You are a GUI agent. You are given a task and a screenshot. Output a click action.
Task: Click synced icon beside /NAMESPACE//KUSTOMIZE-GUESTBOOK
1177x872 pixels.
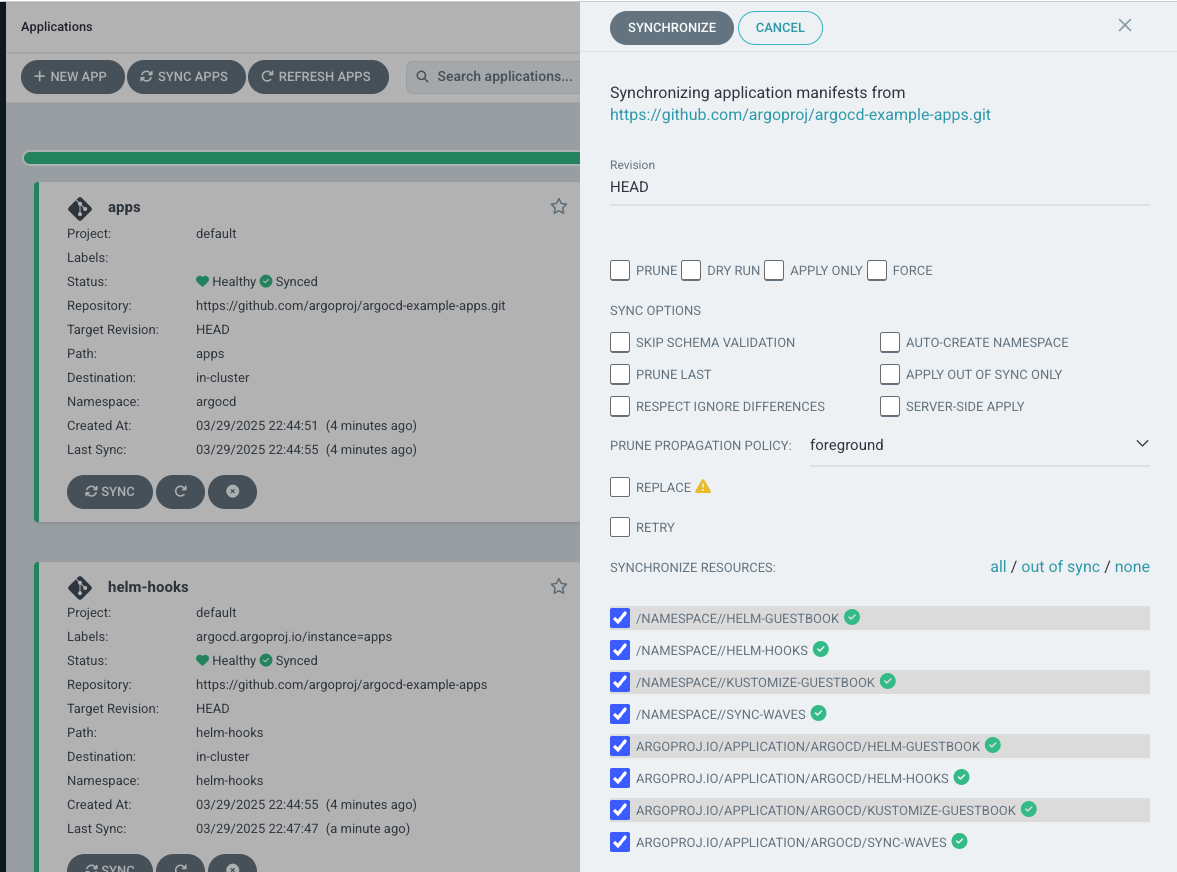coord(888,681)
